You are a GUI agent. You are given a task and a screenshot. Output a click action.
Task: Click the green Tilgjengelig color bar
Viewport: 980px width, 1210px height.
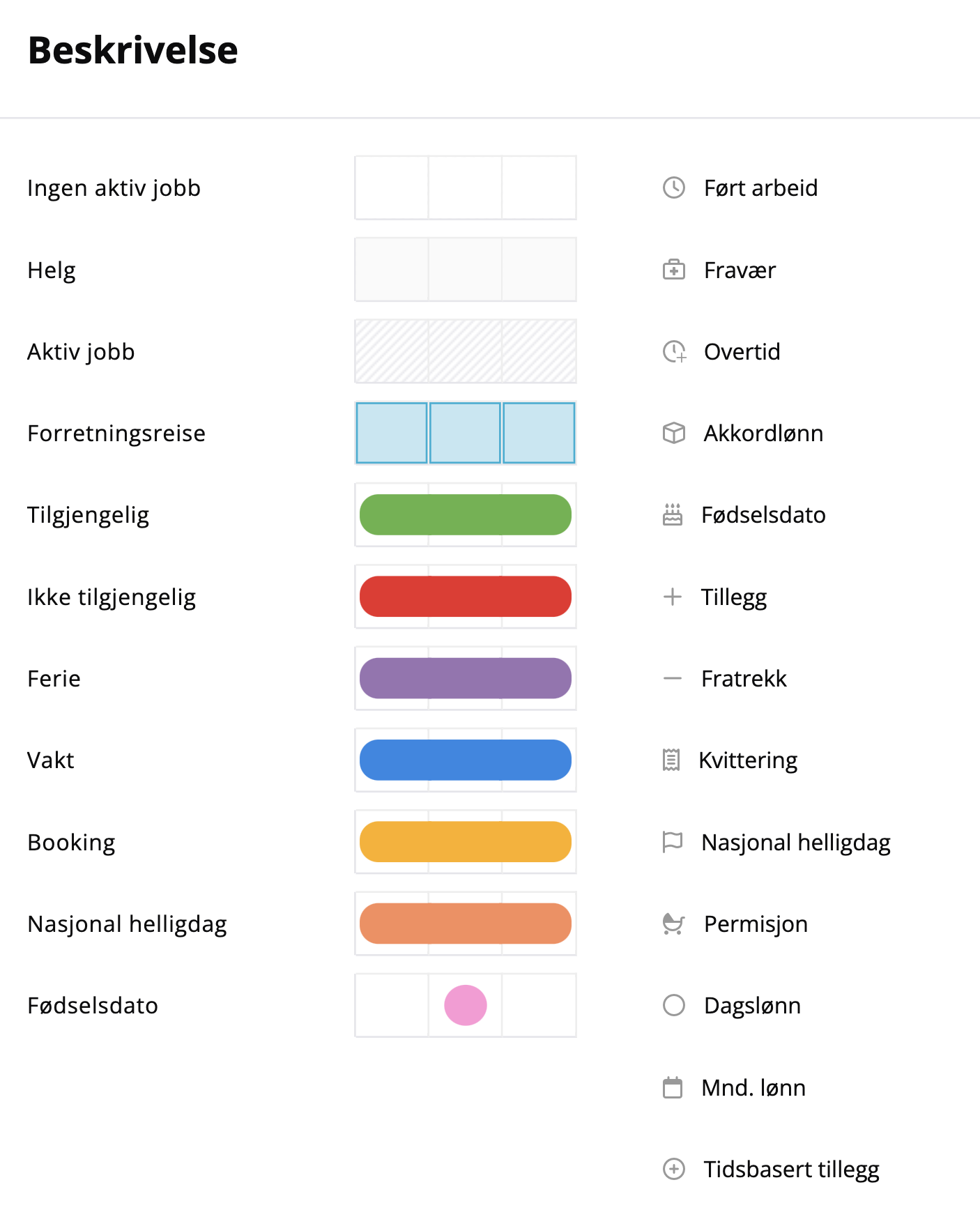[x=465, y=514]
